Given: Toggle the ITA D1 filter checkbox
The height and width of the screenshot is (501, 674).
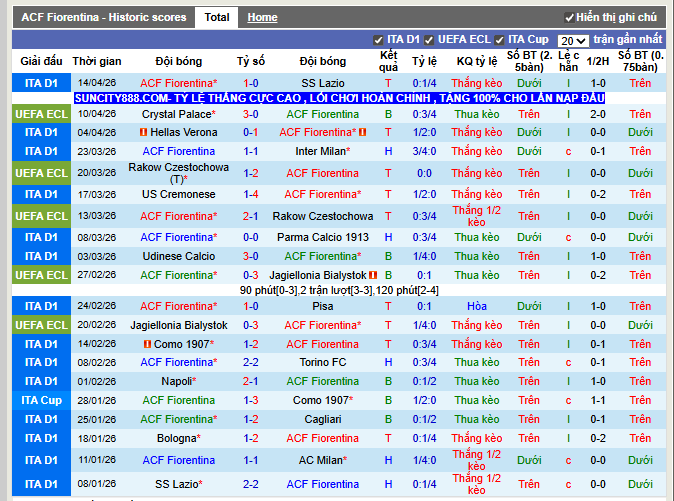Looking at the screenshot, I should (x=379, y=40).
